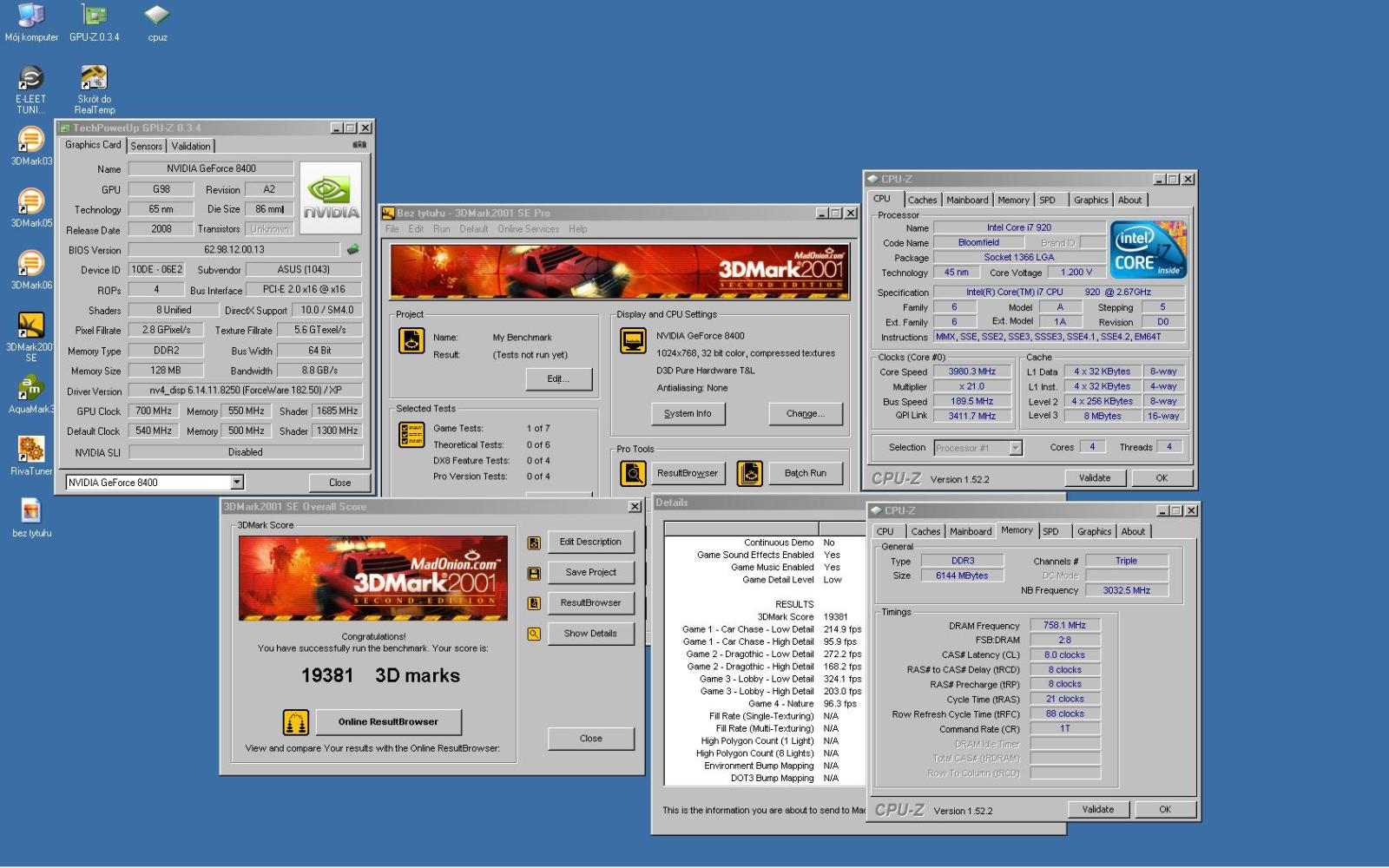1389x868 pixels.
Task: Click the GPU Clock 700 MHz field
Action: pyautogui.click(x=154, y=411)
